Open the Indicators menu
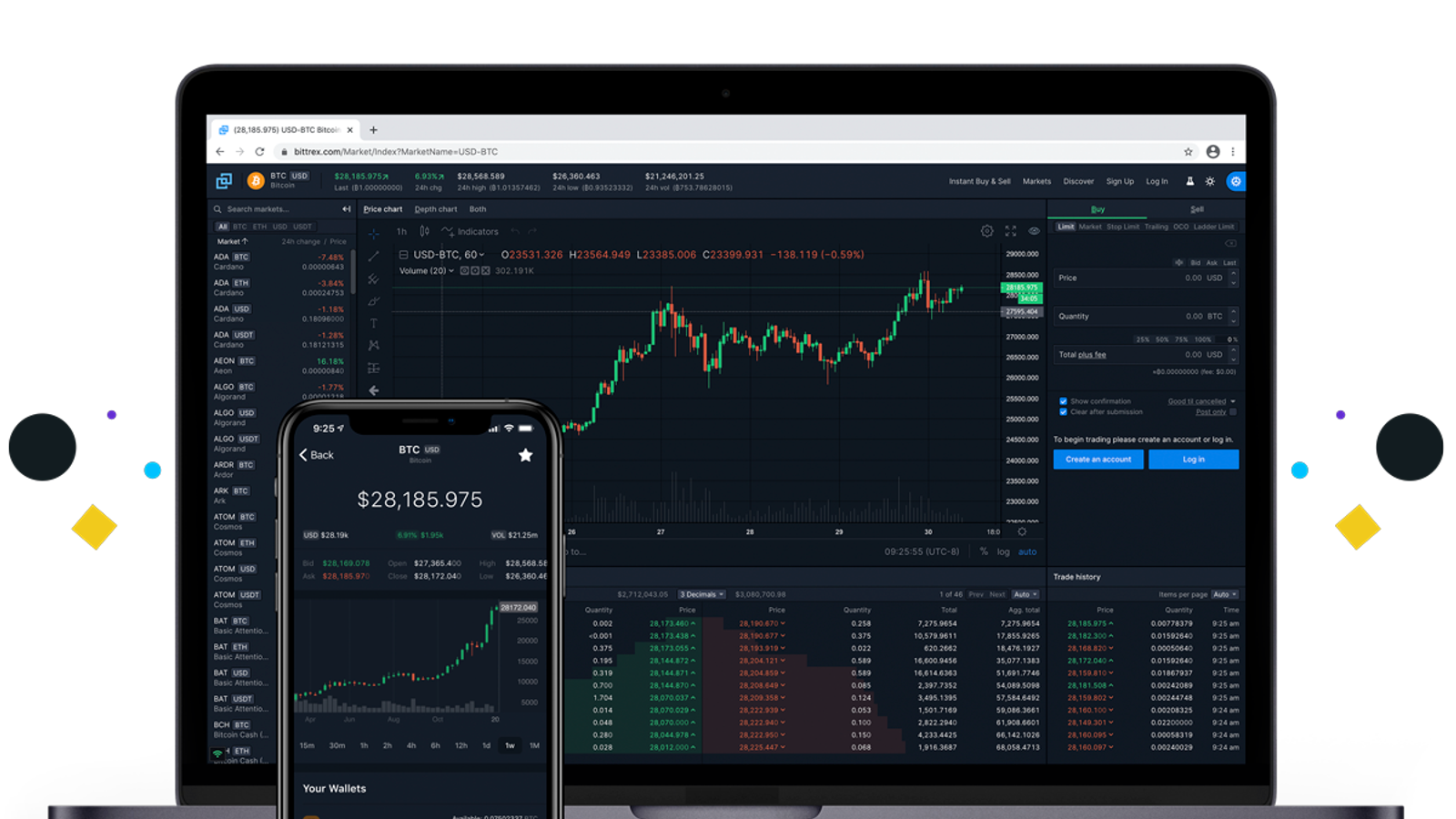The width and height of the screenshot is (1456, 819). pyautogui.click(x=470, y=231)
